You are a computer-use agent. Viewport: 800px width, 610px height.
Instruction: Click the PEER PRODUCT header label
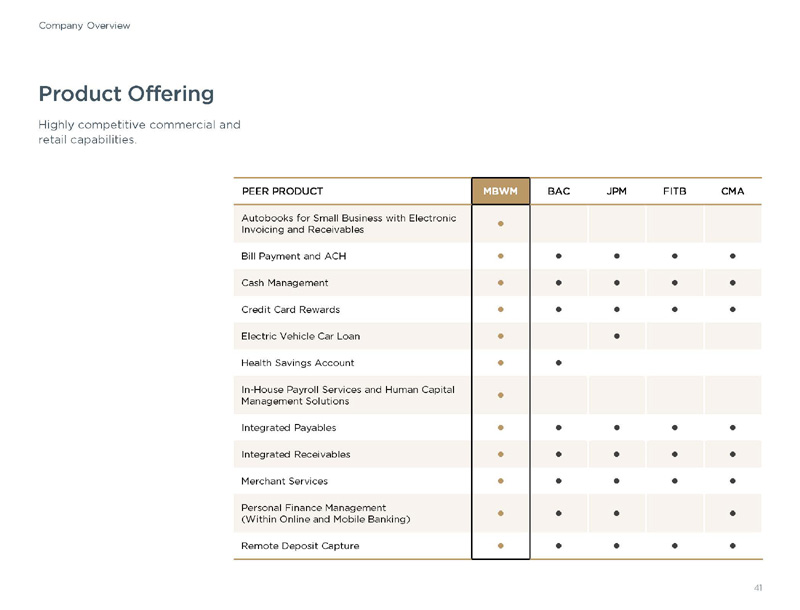pyautogui.click(x=282, y=190)
